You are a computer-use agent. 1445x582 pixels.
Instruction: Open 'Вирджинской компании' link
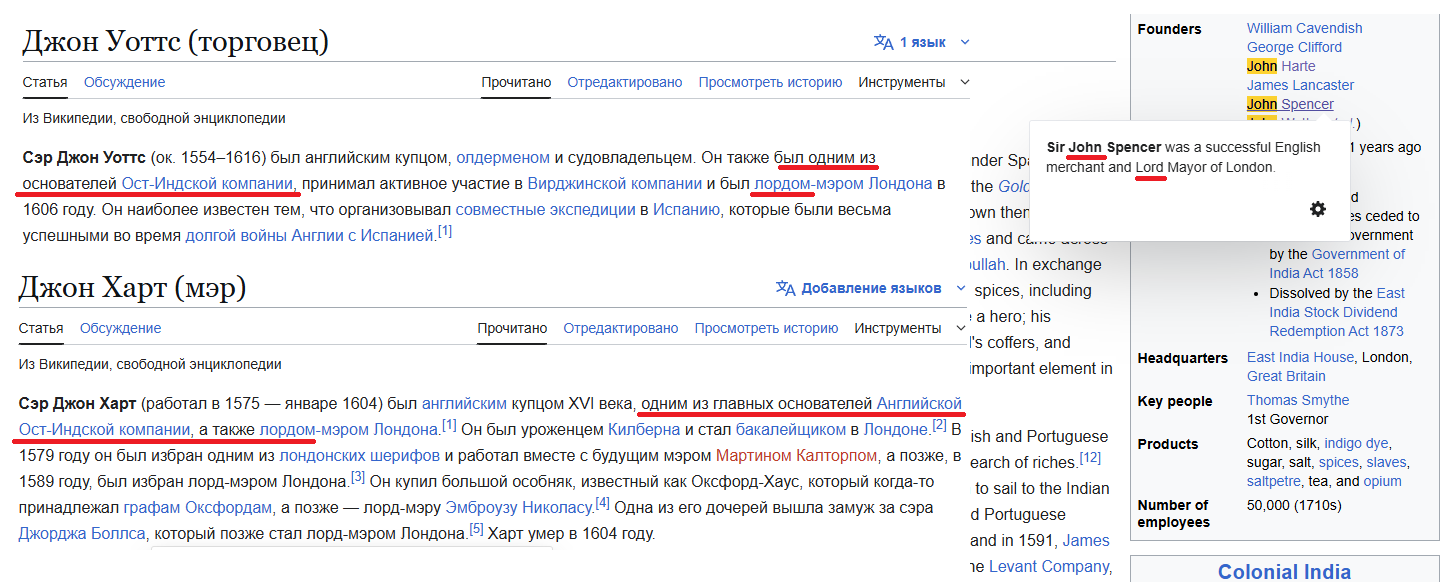(x=614, y=184)
